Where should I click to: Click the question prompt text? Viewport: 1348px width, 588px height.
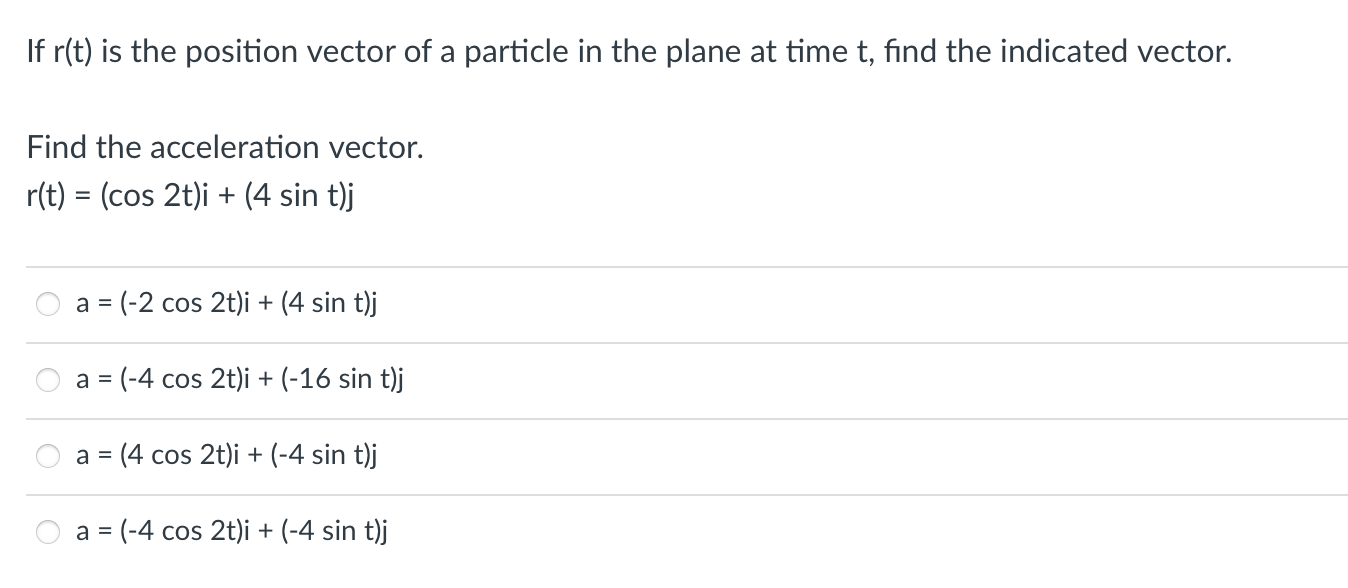click(x=628, y=51)
